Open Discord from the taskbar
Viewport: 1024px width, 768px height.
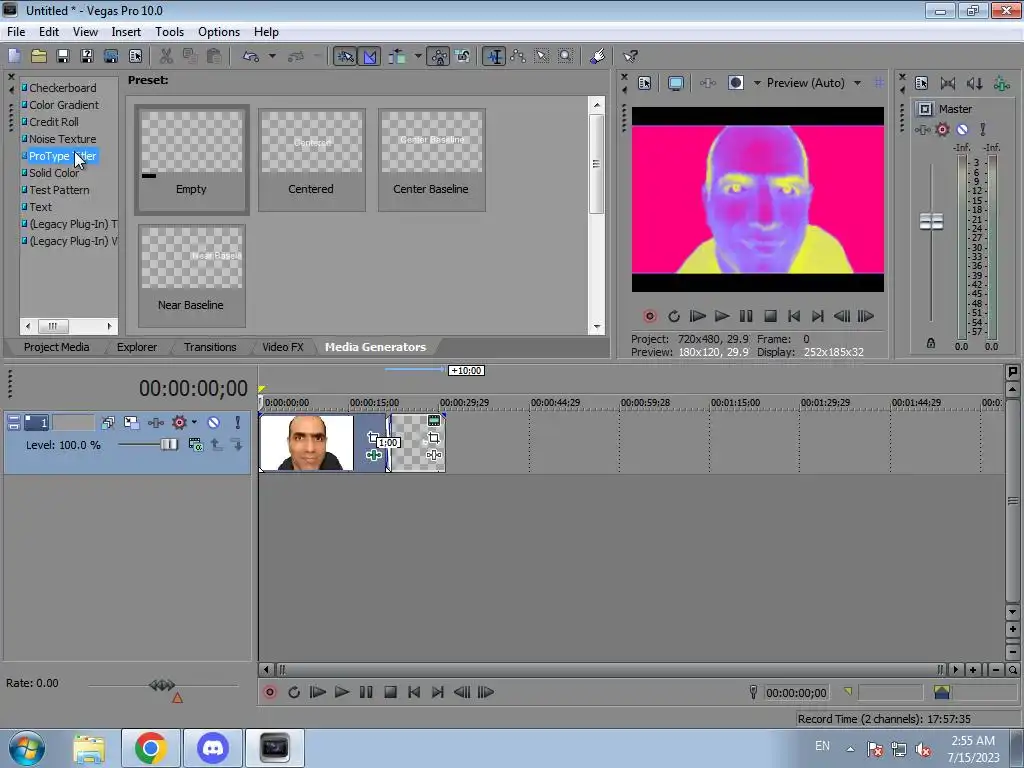click(213, 748)
